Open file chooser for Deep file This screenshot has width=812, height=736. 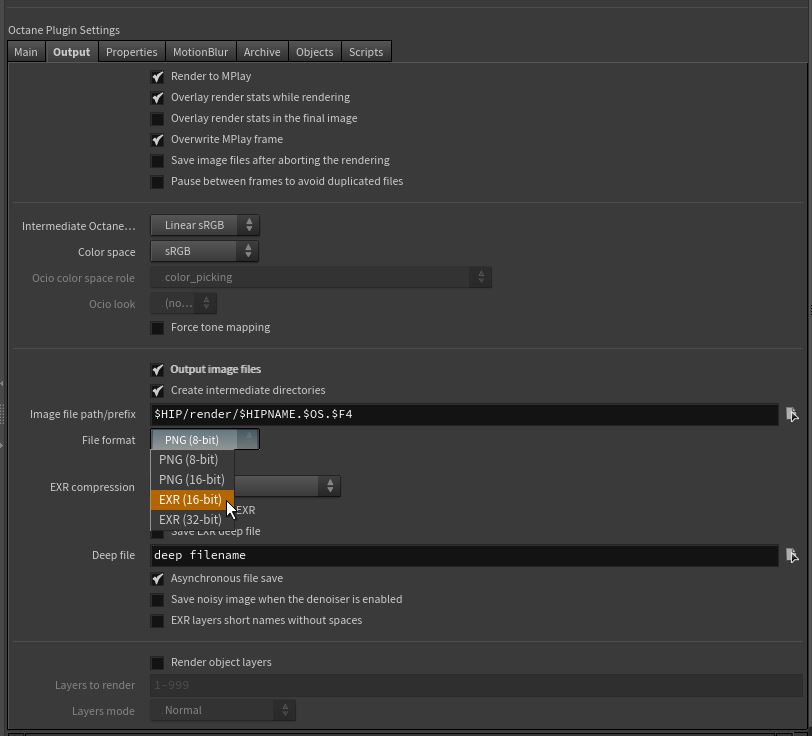pyautogui.click(x=792, y=555)
